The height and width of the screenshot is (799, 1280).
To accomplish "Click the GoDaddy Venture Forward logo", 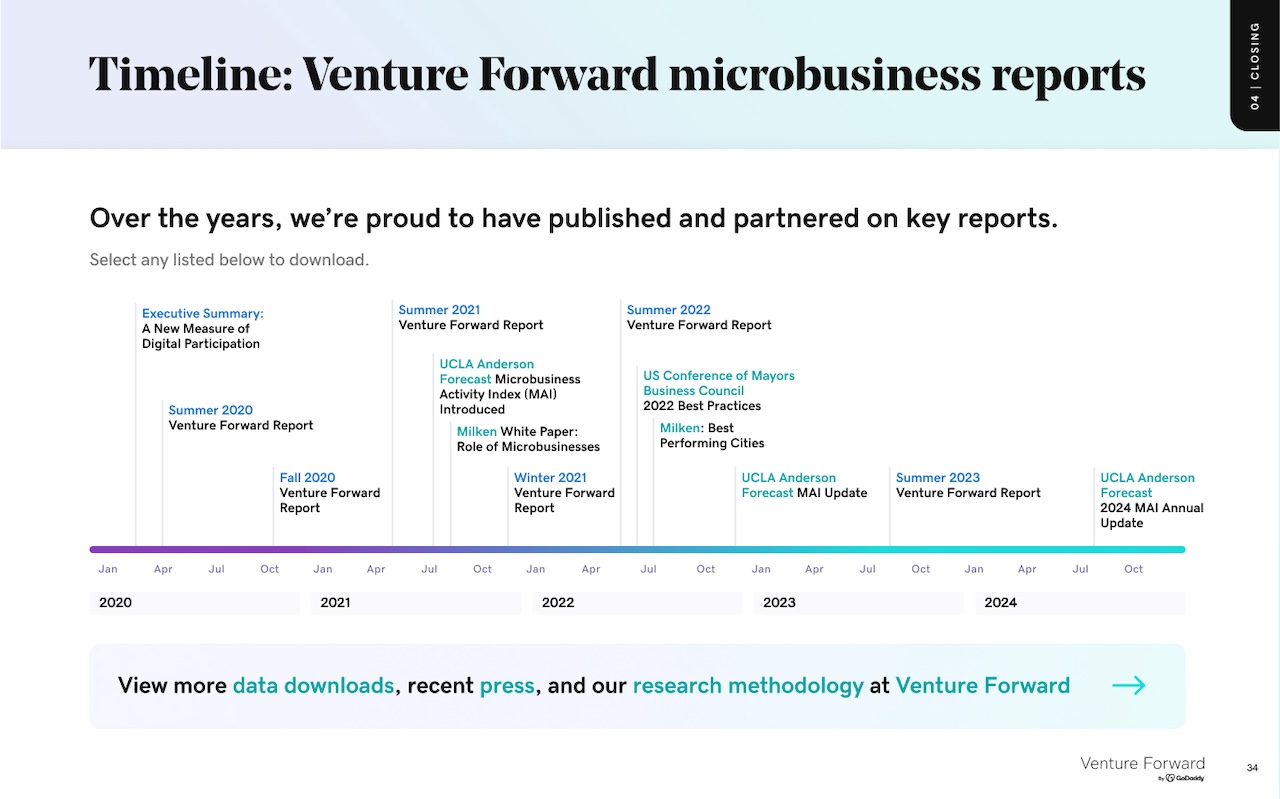I will pyautogui.click(x=1142, y=769).
